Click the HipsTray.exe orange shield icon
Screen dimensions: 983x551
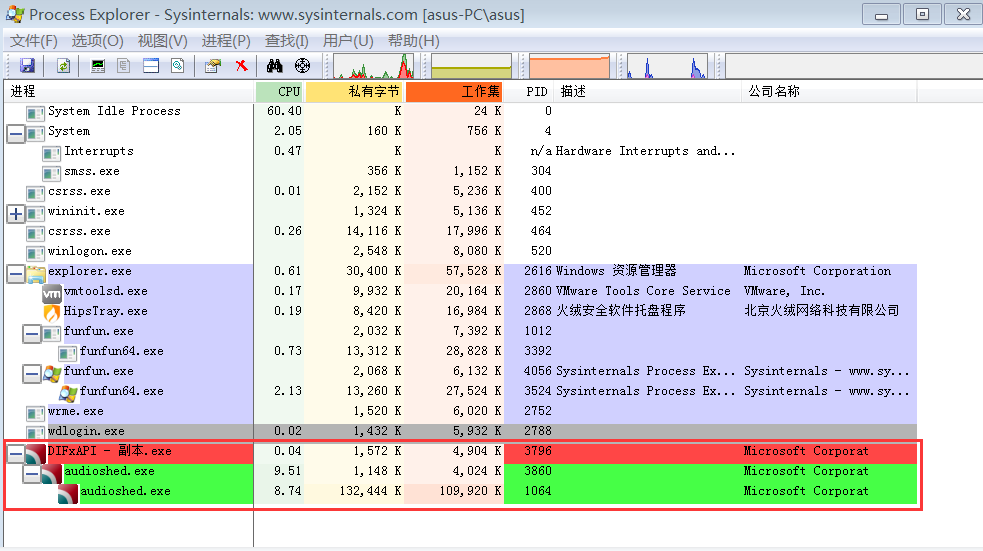point(52,312)
